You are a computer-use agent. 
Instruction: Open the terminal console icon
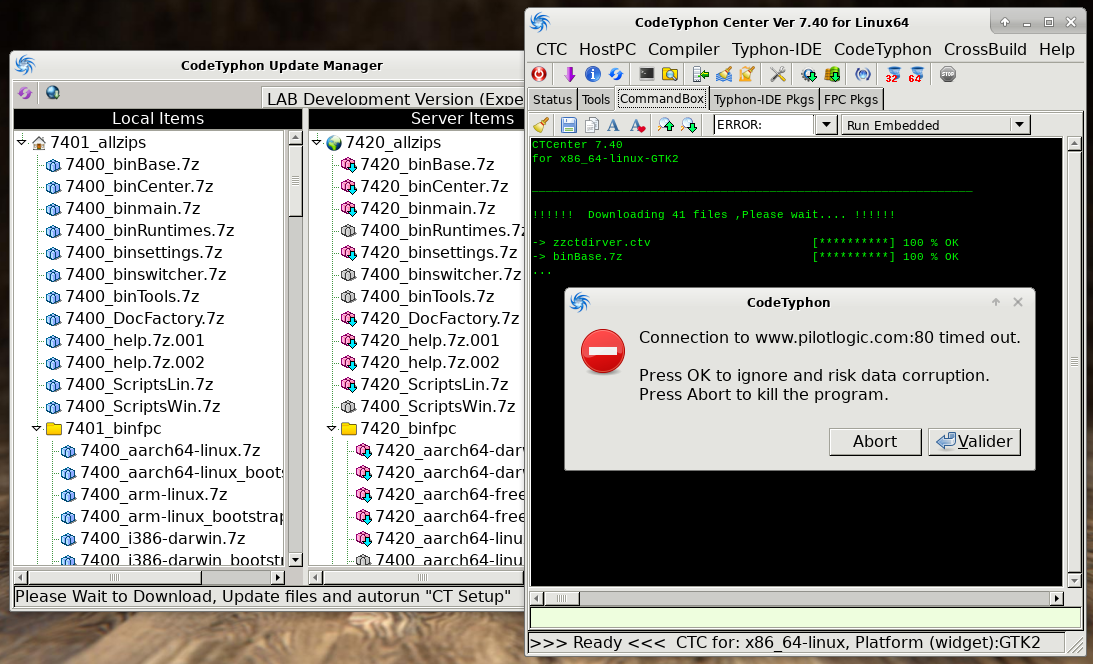click(x=647, y=75)
